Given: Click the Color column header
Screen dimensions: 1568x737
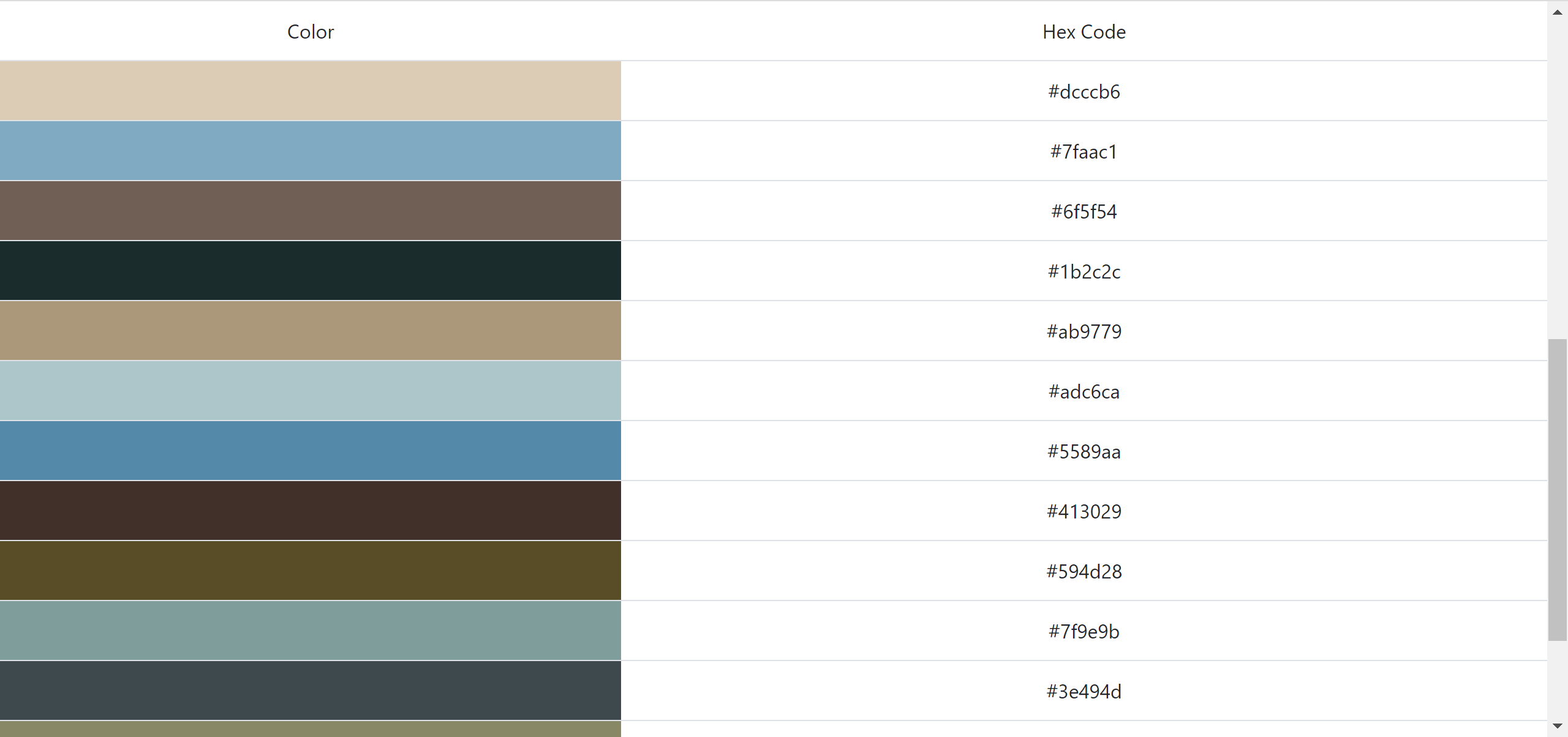Looking at the screenshot, I should pos(311,31).
